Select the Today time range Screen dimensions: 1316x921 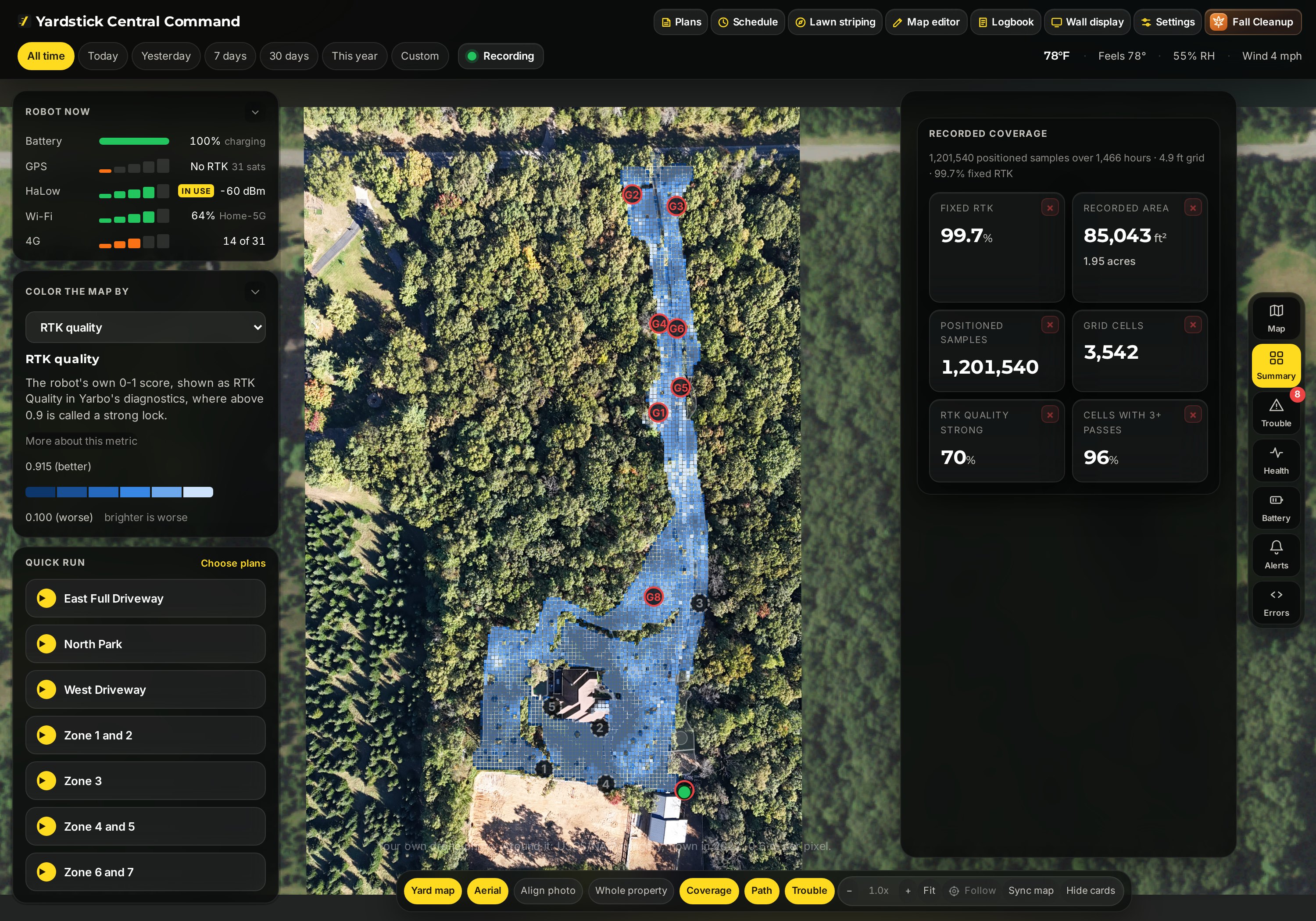click(103, 56)
